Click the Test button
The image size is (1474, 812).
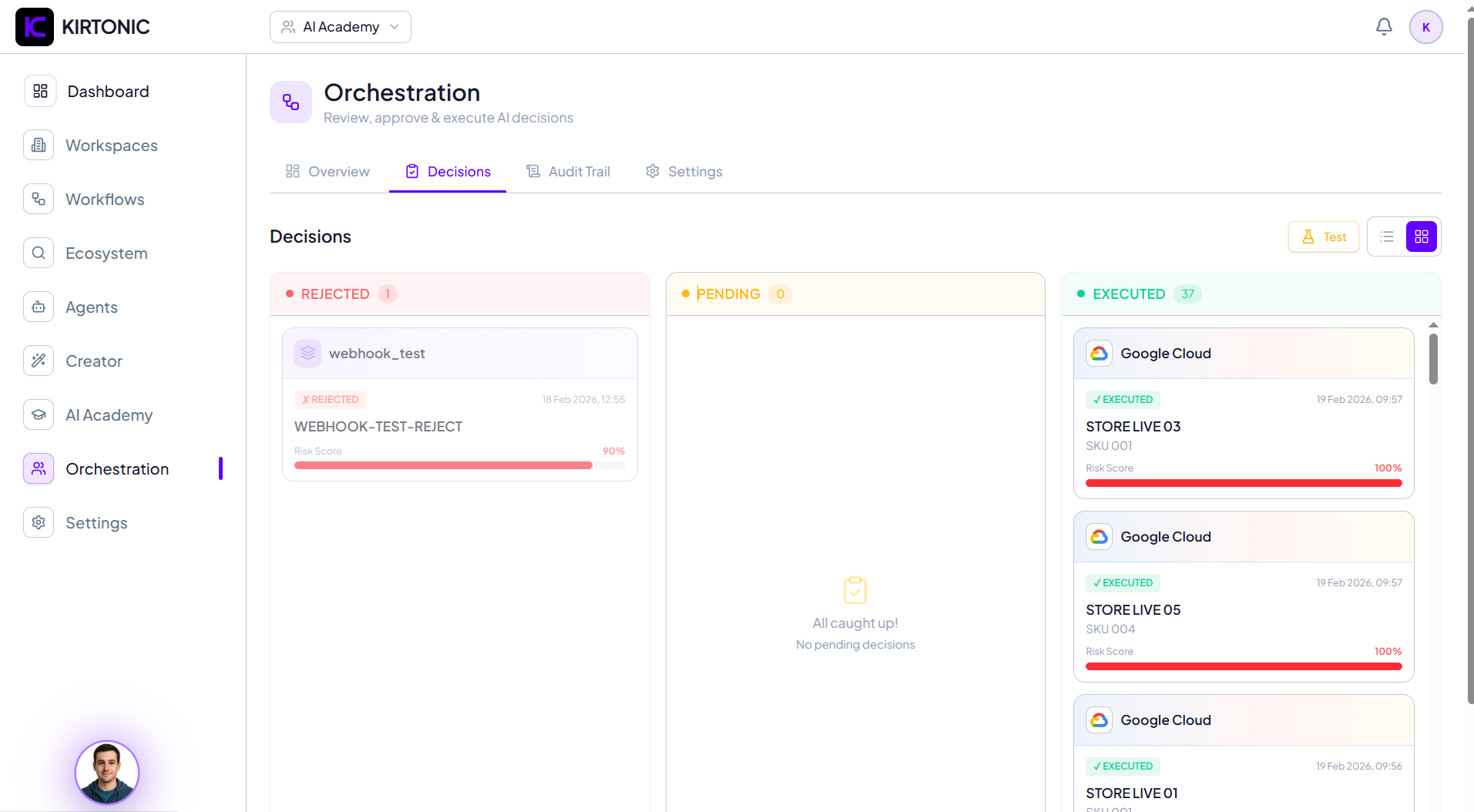[1323, 237]
